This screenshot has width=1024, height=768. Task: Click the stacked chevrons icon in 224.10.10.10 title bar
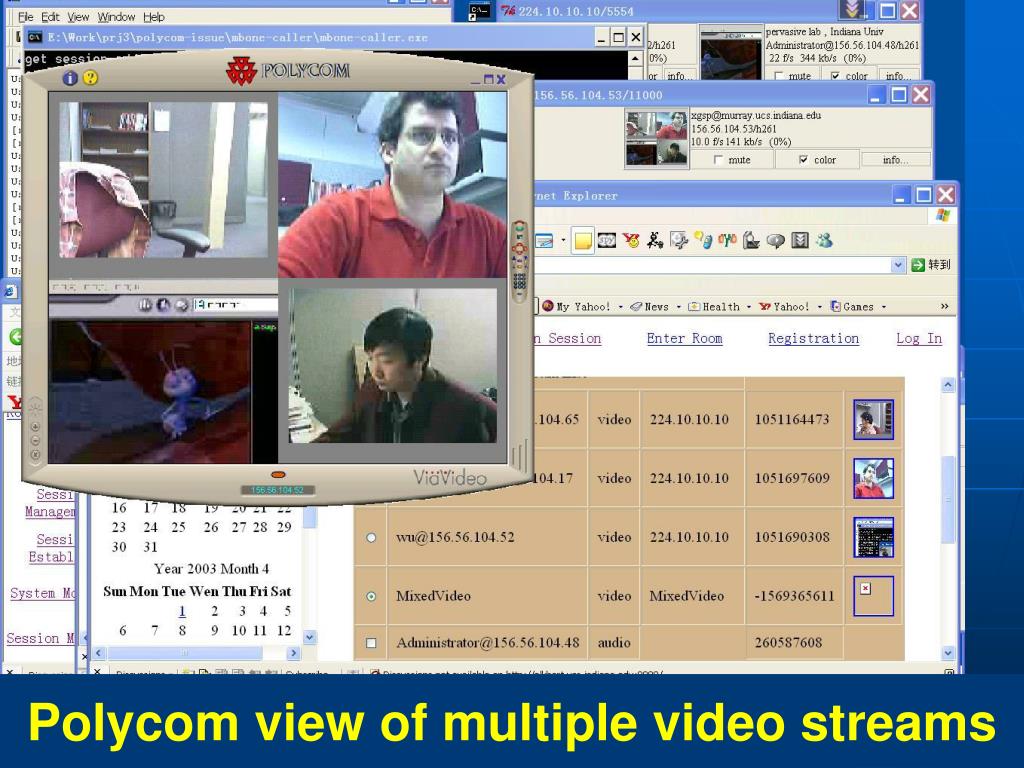tap(852, 10)
